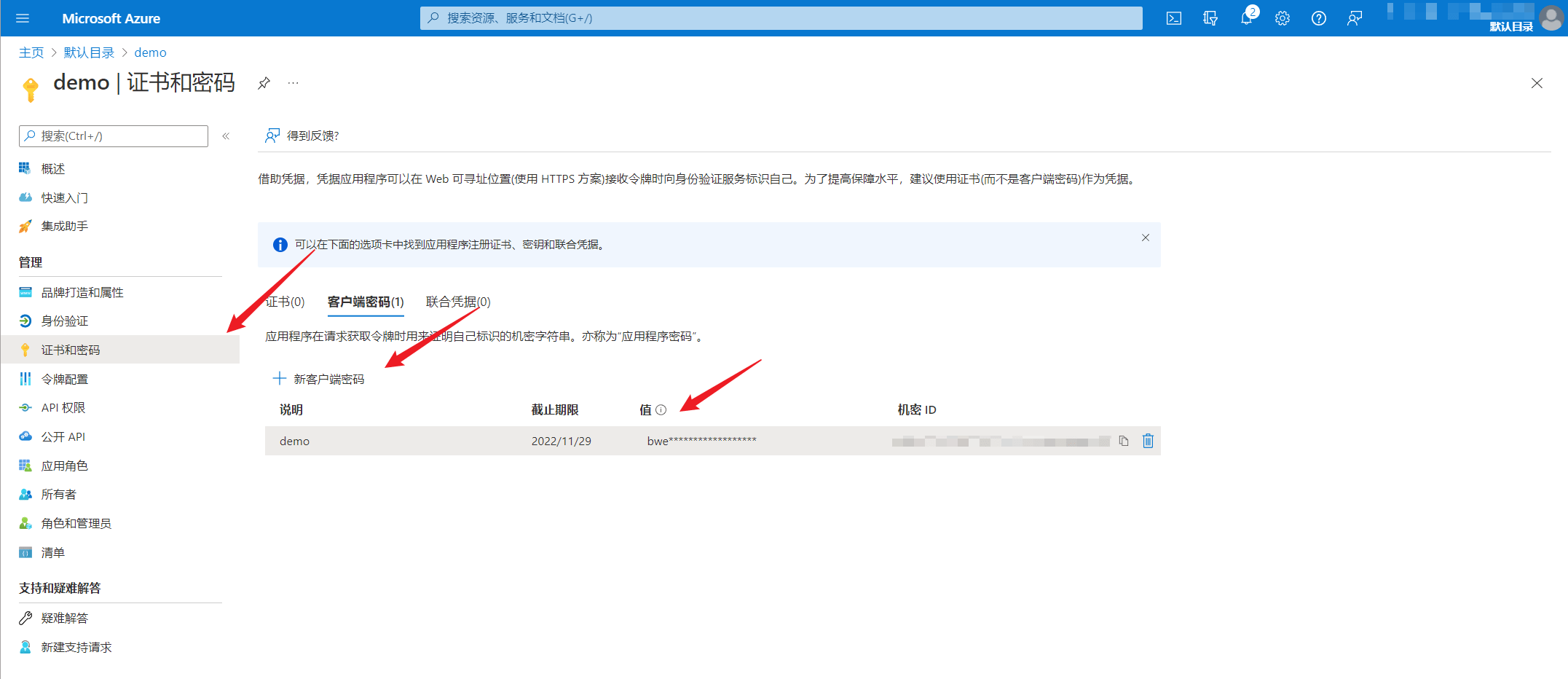Delete the demo client secret
Screen dimensions: 1568x679
tap(1148, 441)
